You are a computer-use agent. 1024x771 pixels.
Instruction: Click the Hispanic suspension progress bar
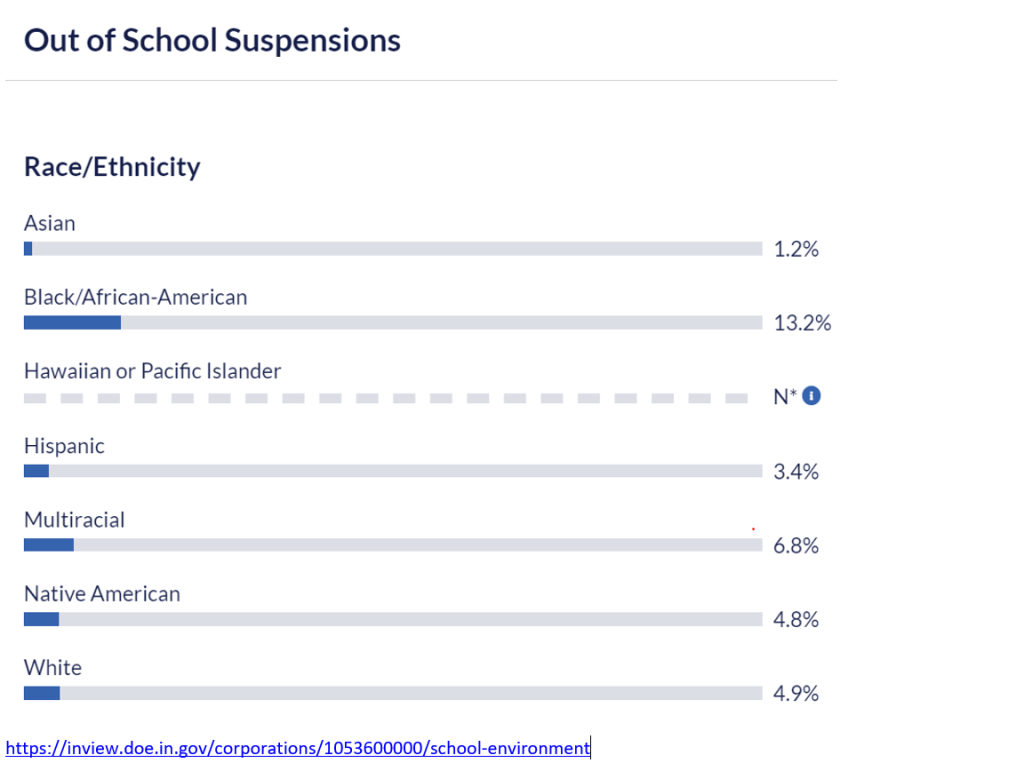coord(392,471)
